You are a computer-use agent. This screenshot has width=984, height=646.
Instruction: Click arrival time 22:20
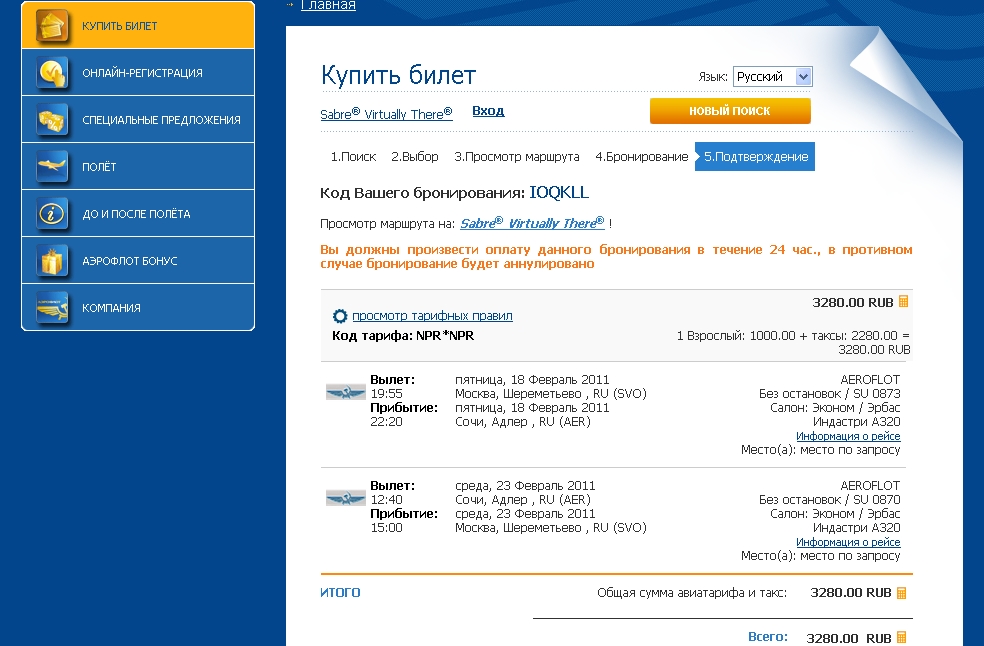387,422
